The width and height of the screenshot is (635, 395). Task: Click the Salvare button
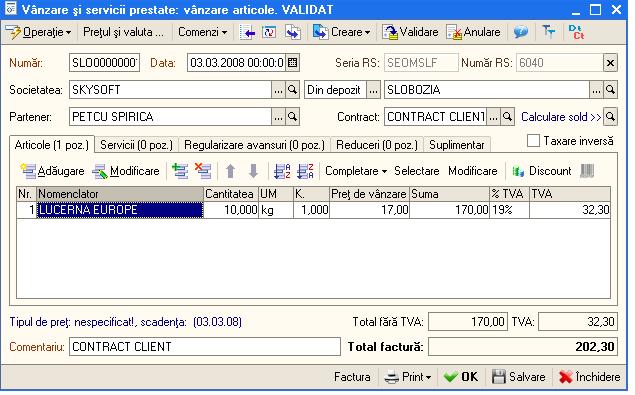coord(518,377)
